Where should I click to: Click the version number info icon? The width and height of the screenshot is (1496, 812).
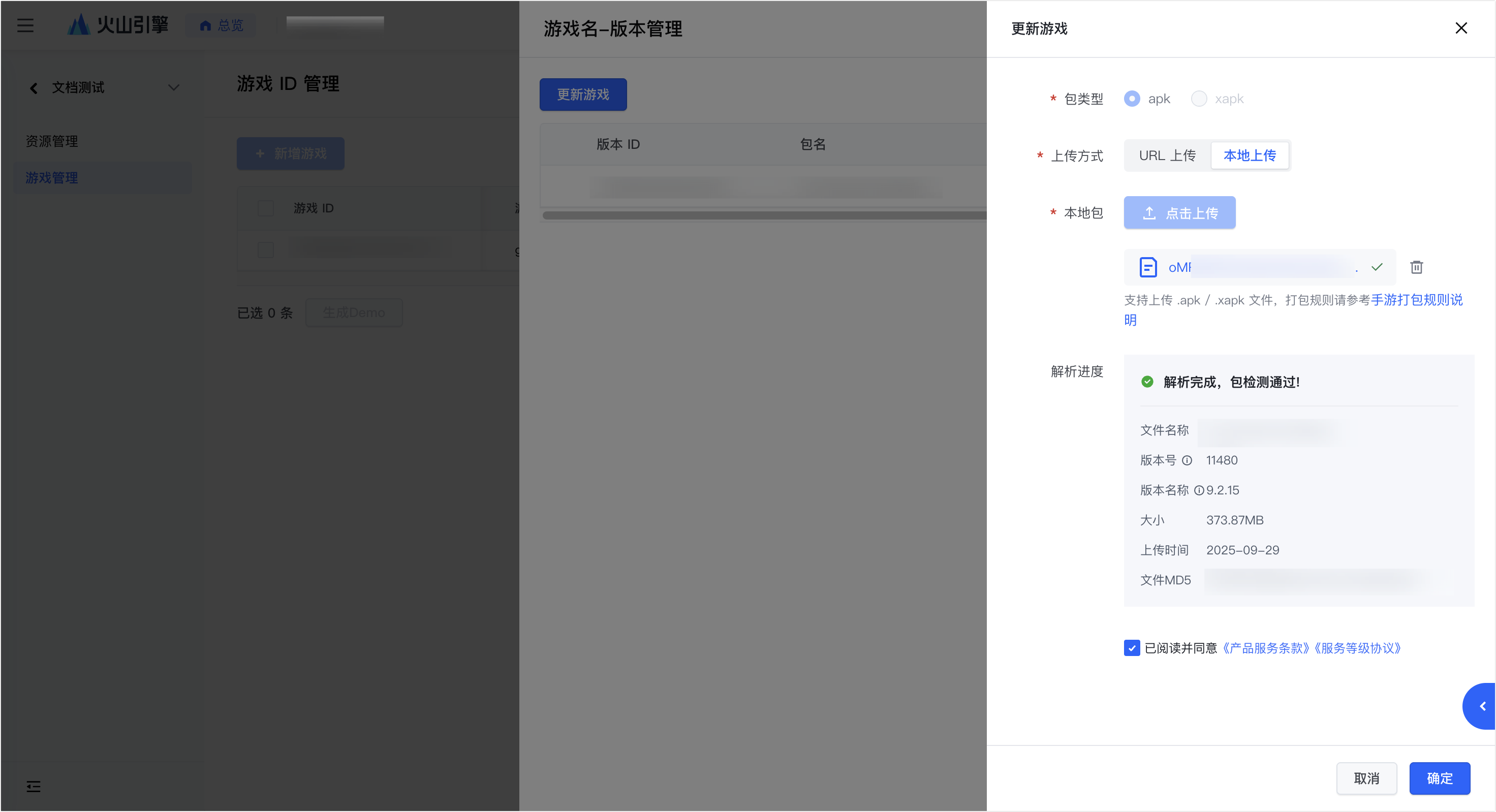(1187, 460)
